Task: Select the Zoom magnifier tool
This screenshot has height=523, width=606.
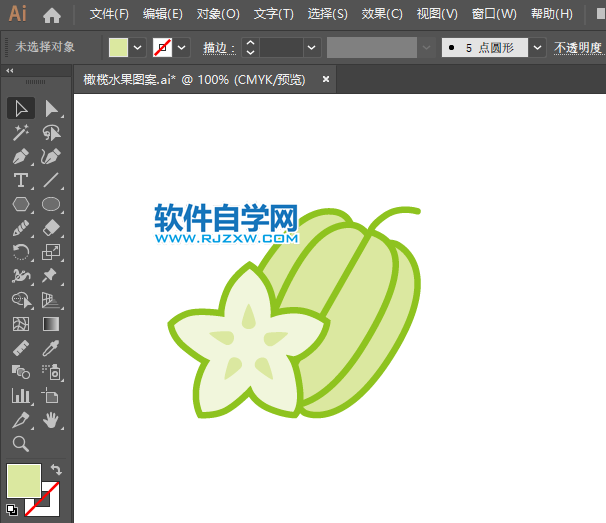Action: (21, 444)
